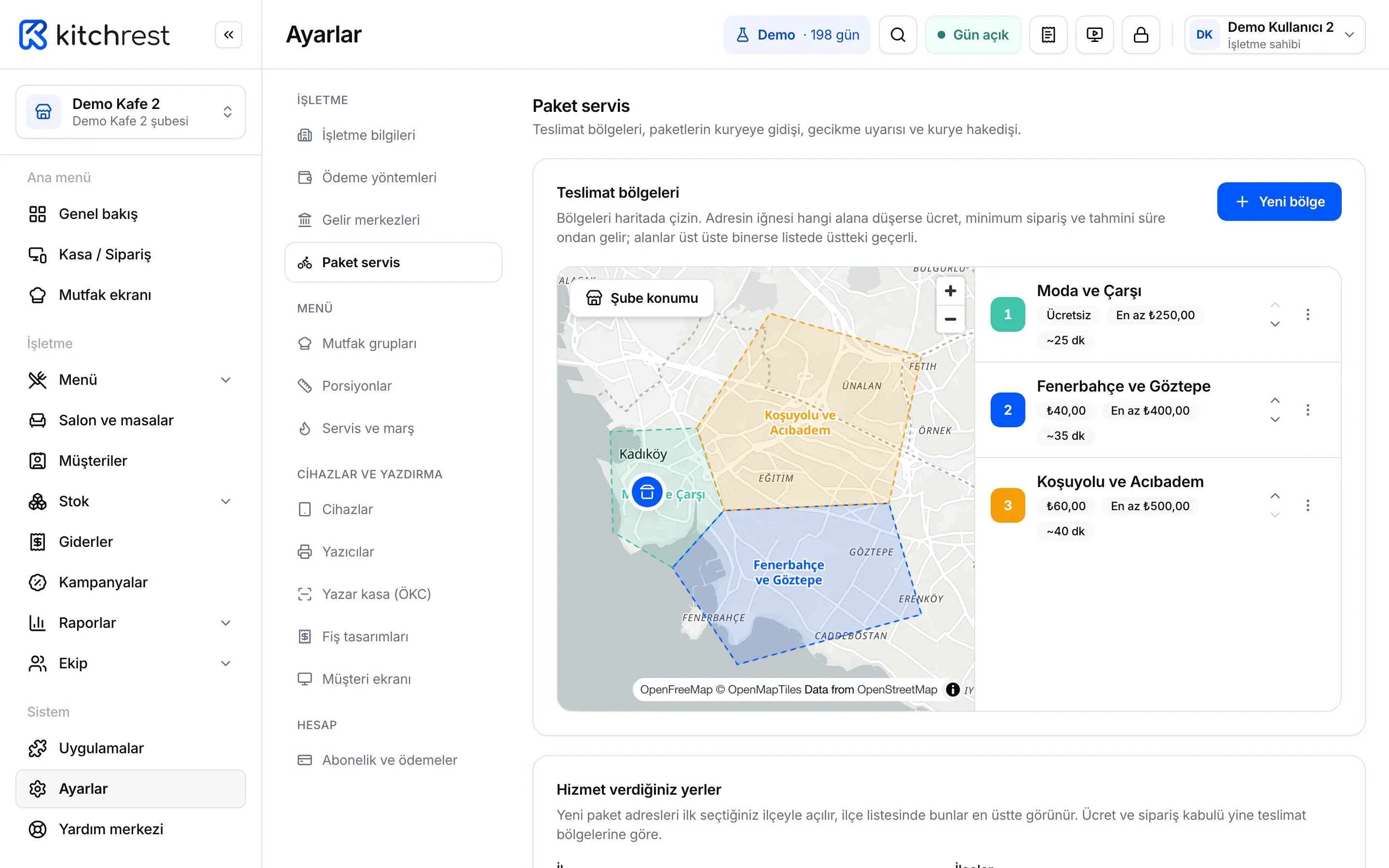1389x868 pixels.
Task: Click the map attribution info icon
Action: pos(953,690)
